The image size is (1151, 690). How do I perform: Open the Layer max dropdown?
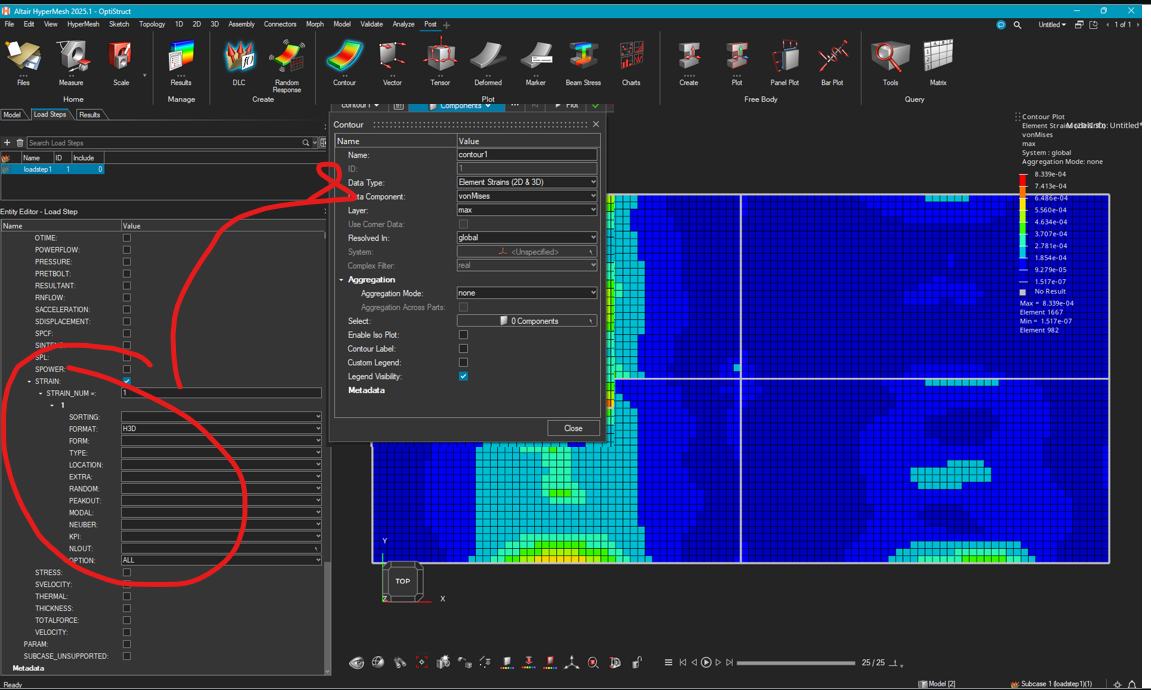pos(526,210)
